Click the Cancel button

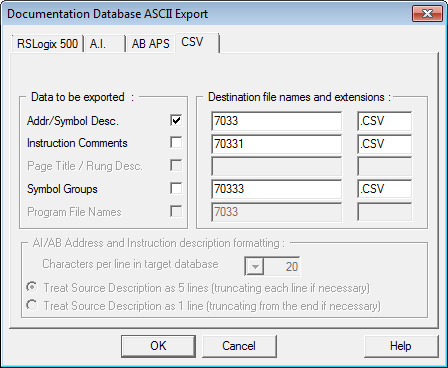click(239, 346)
